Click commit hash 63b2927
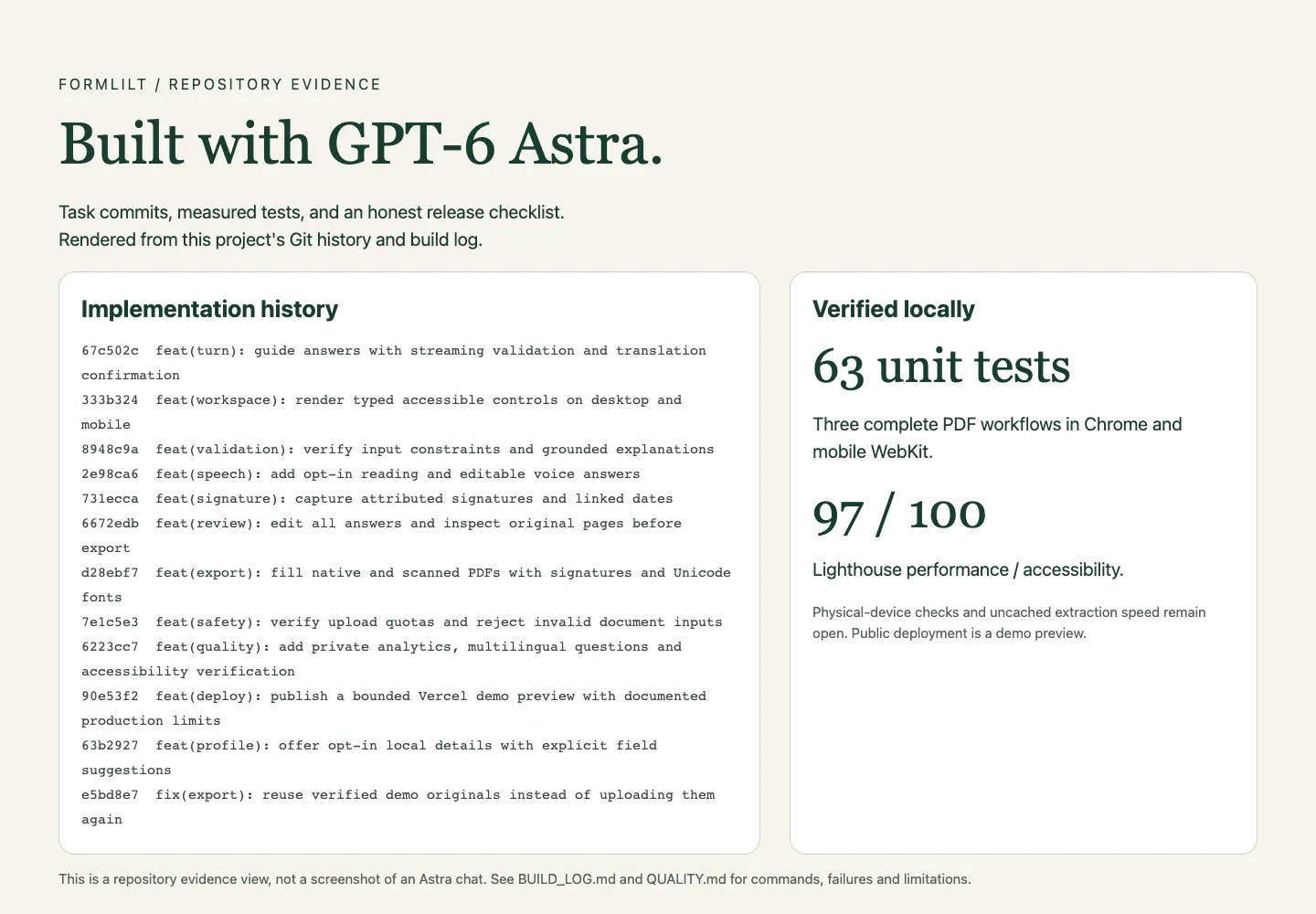Viewport: 1316px width, 914px height. 110,746
